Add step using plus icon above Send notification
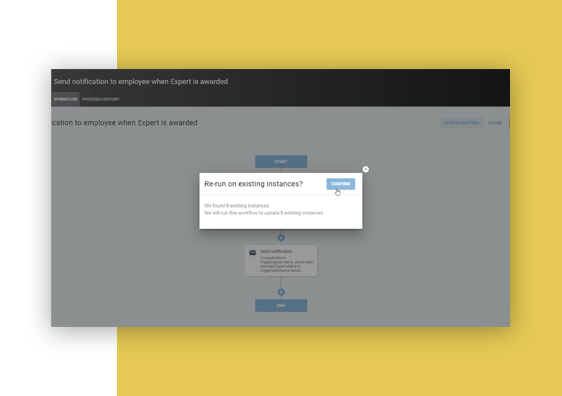Screen dimensions: 562x396 (281, 238)
